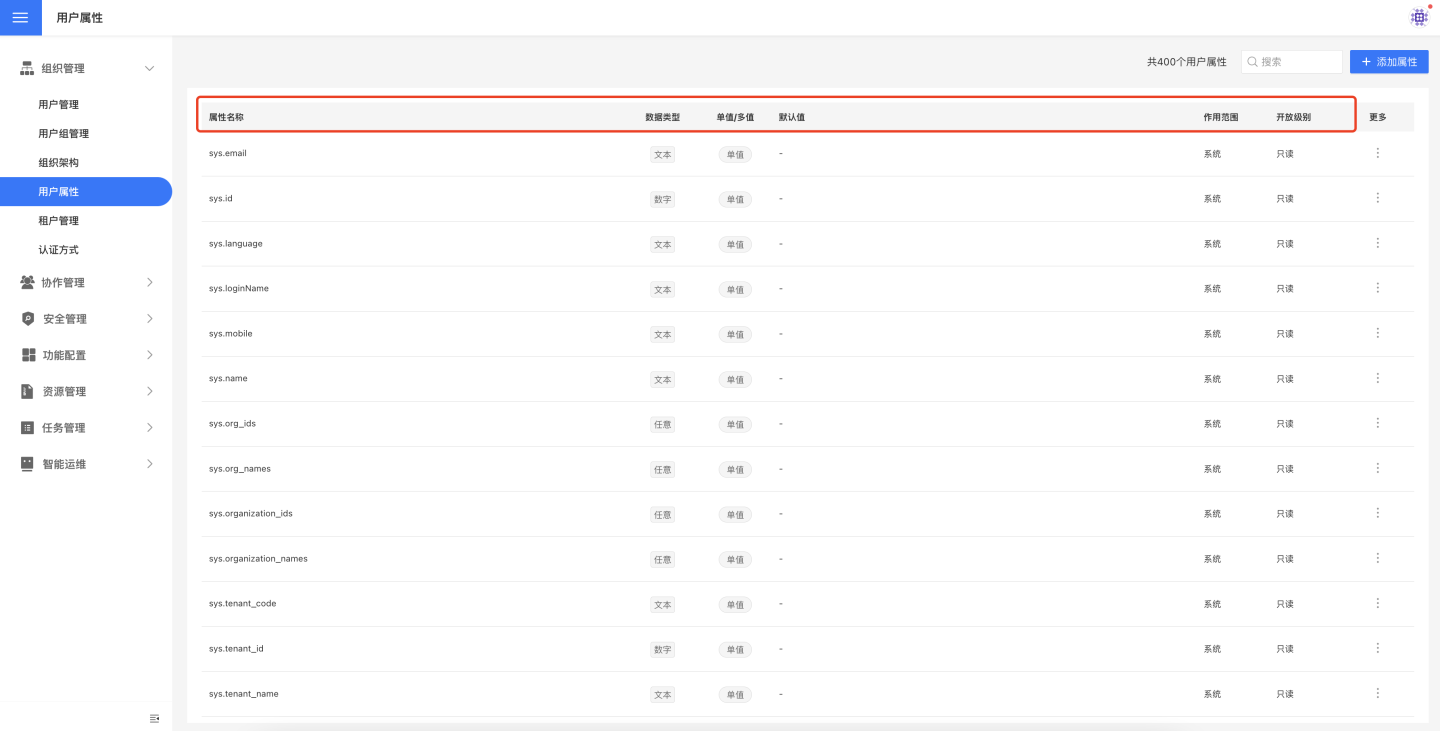
Task: Click the 属性名称 column header
Action: [226, 117]
